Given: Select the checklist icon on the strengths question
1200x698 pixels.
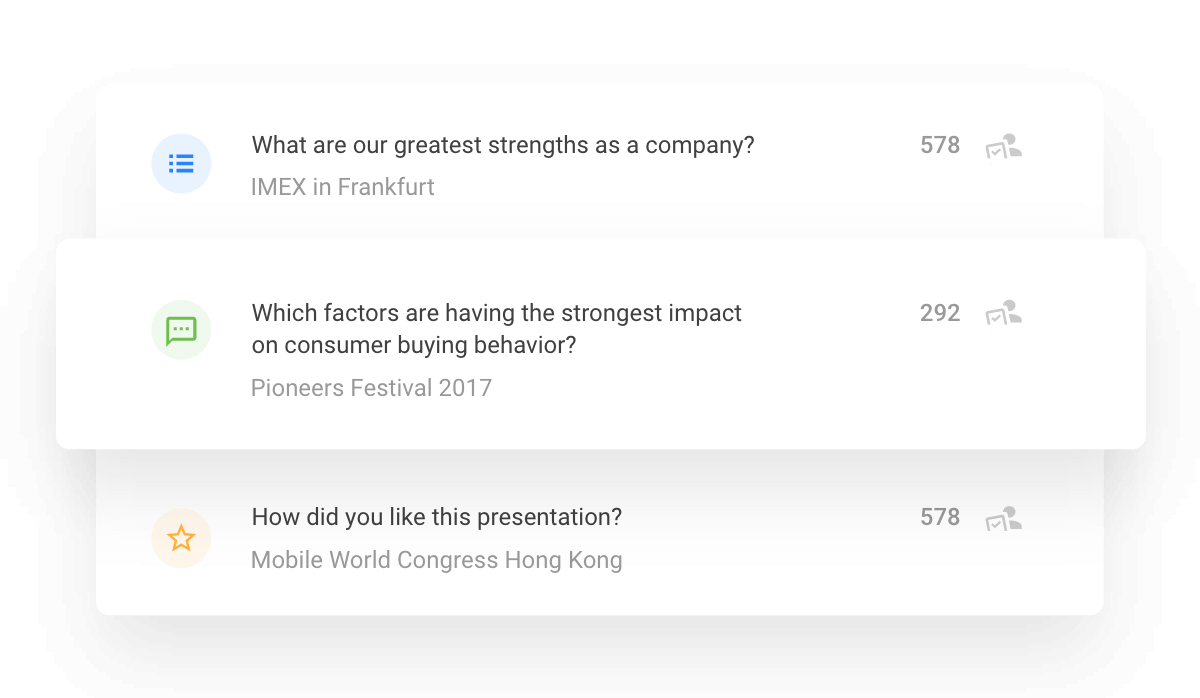Looking at the screenshot, I should coord(181,163).
